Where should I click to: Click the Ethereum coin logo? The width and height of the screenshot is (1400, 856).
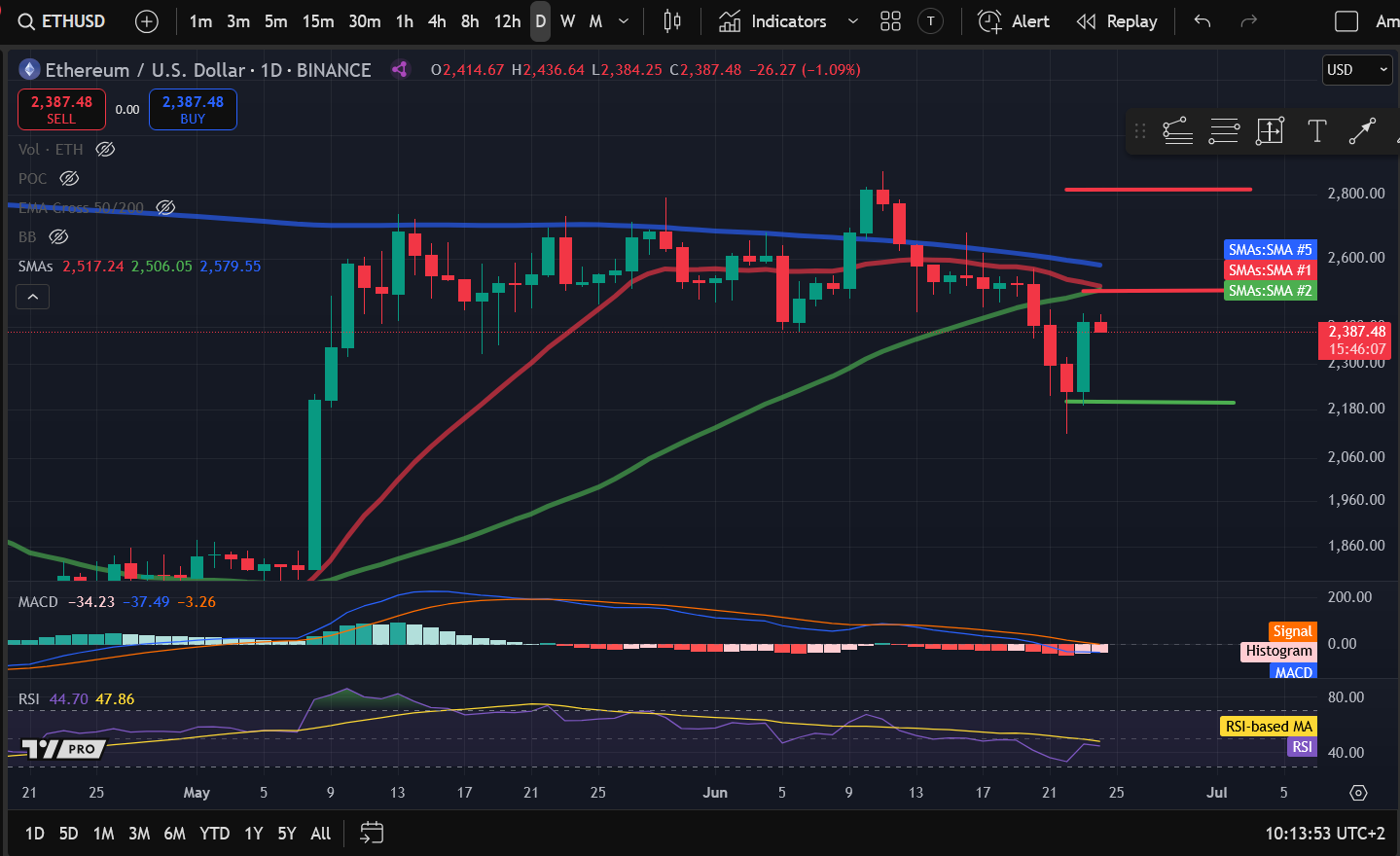pos(29,69)
